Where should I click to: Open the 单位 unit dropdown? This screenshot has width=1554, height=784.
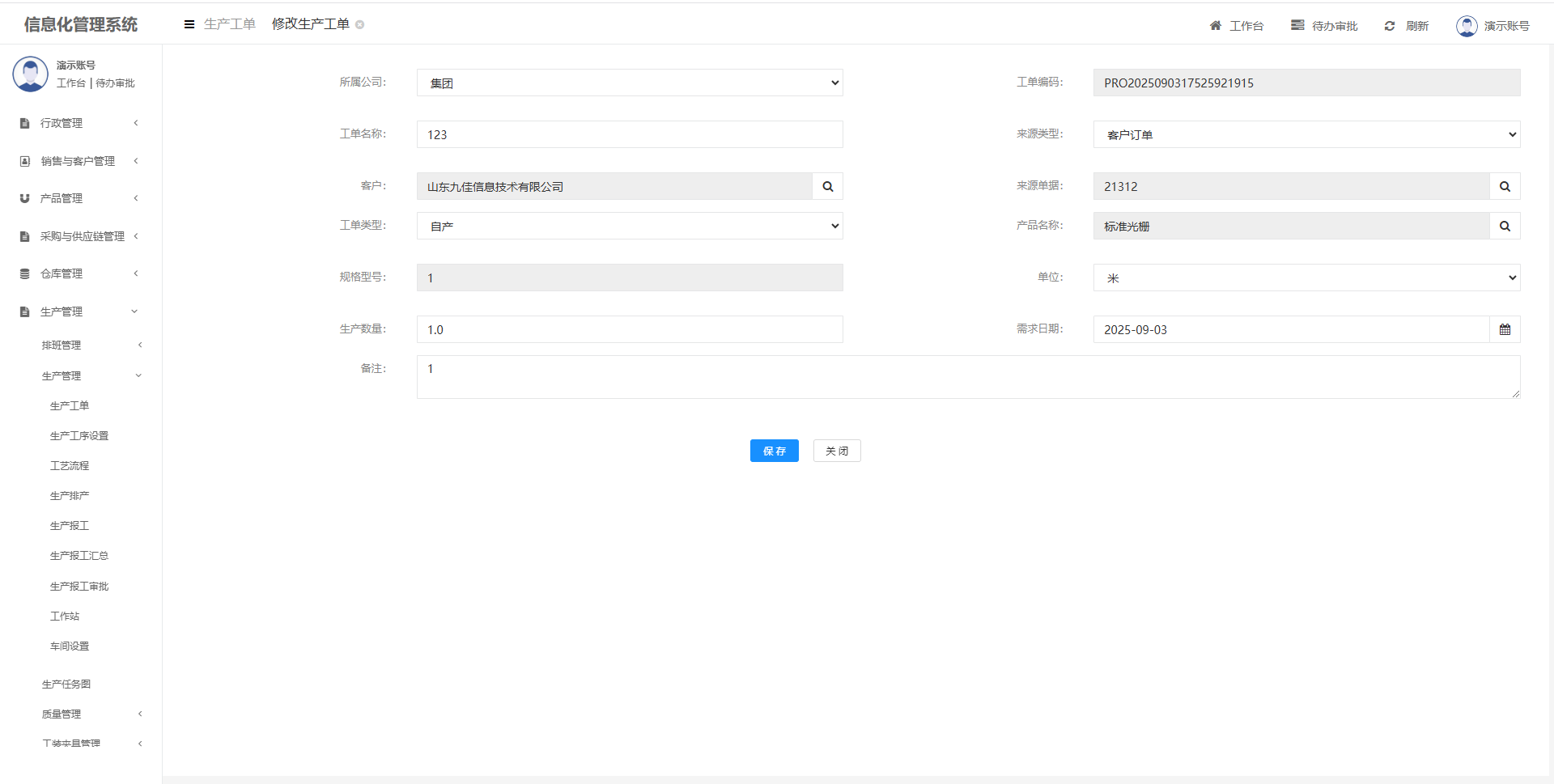click(1306, 278)
